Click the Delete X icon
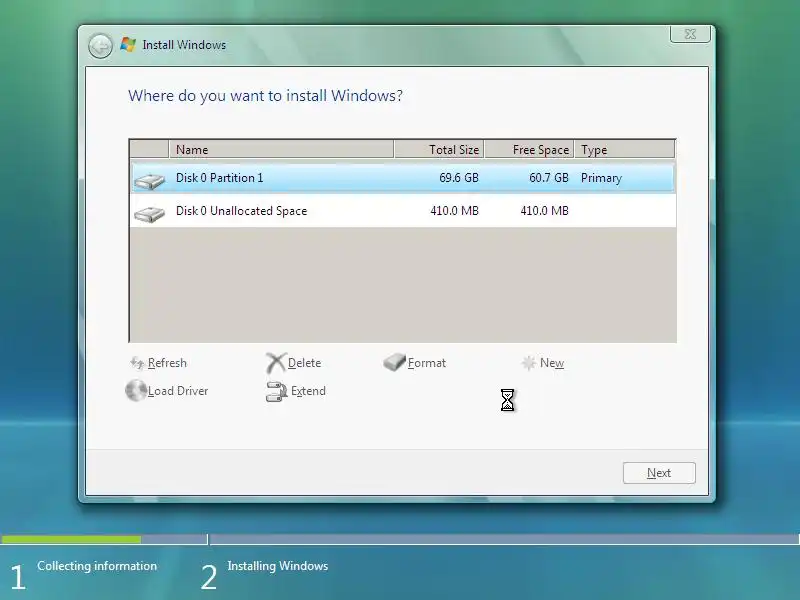This screenshot has width=800, height=600. coord(276,363)
